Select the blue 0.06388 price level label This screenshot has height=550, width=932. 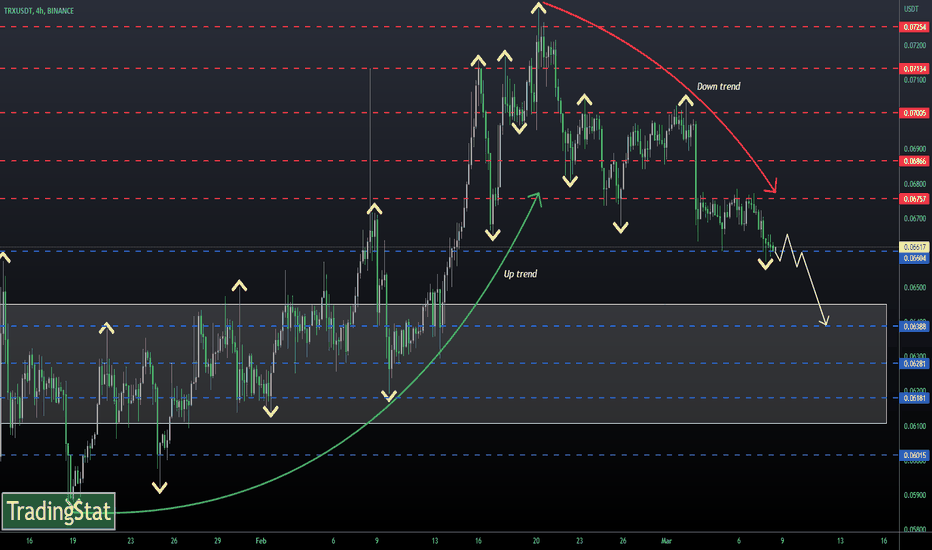coord(915,326)
